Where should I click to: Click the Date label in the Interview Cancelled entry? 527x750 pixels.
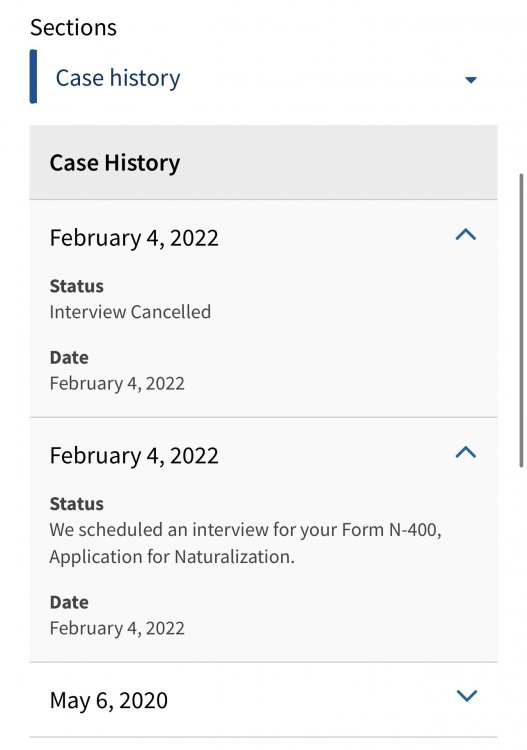pyautogui.click(x=69, y=358)
